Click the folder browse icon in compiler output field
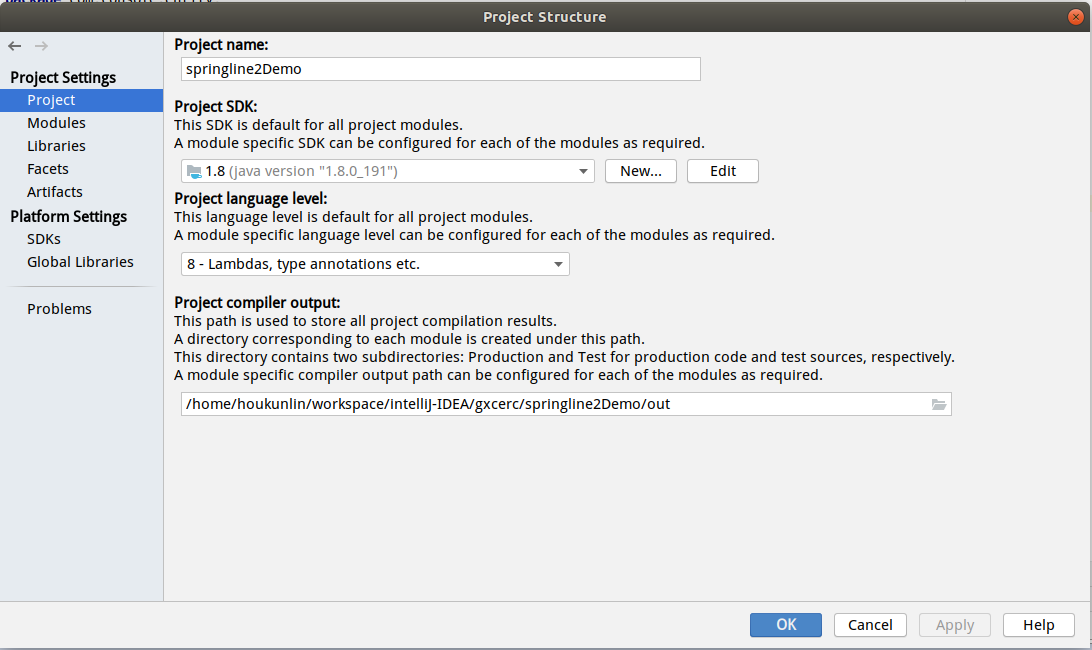This screenshot has width=1092, height=650. (x=938, y=404)
